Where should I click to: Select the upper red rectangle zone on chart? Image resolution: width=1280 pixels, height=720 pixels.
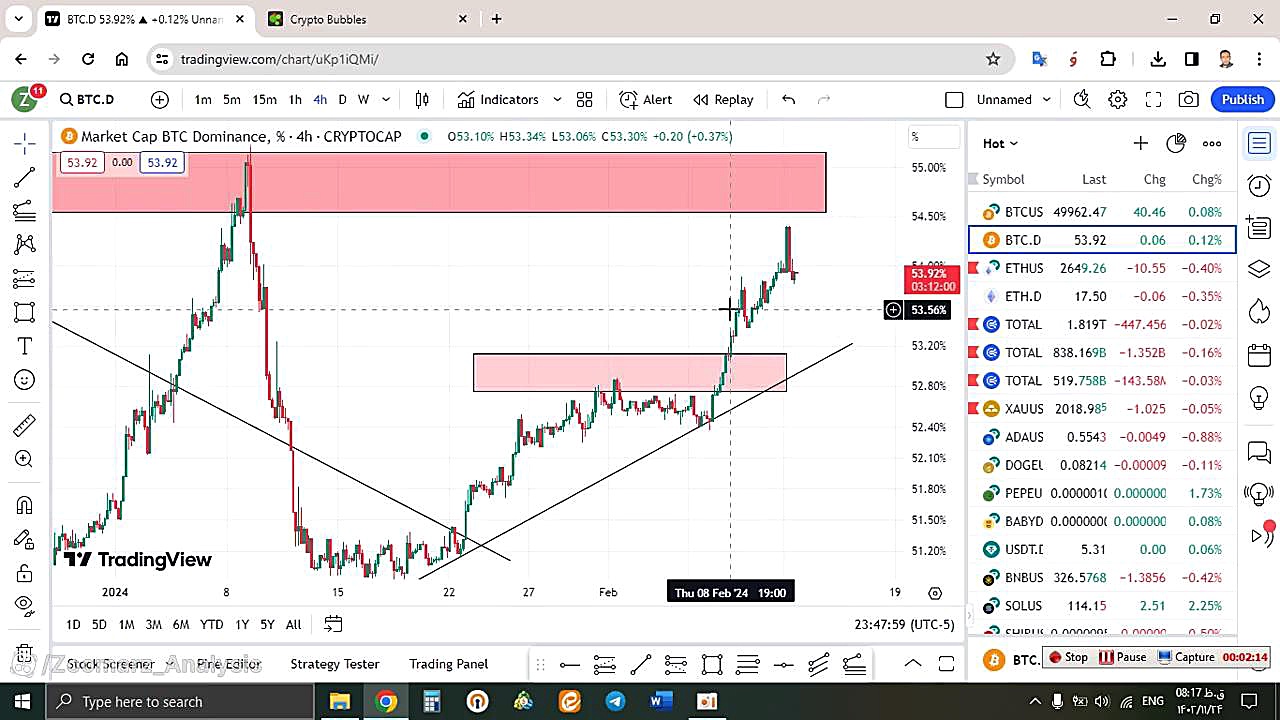coord(439,182)
